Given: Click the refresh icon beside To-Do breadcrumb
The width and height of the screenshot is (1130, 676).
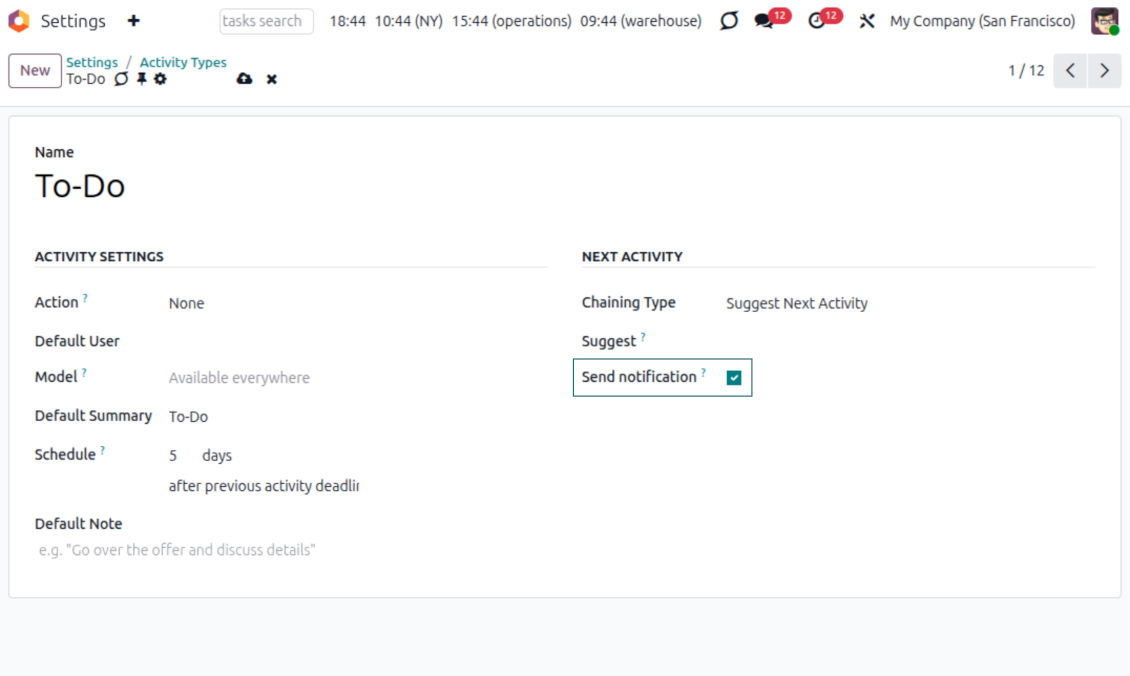Looking at the screenshot, I should (121, 79).
